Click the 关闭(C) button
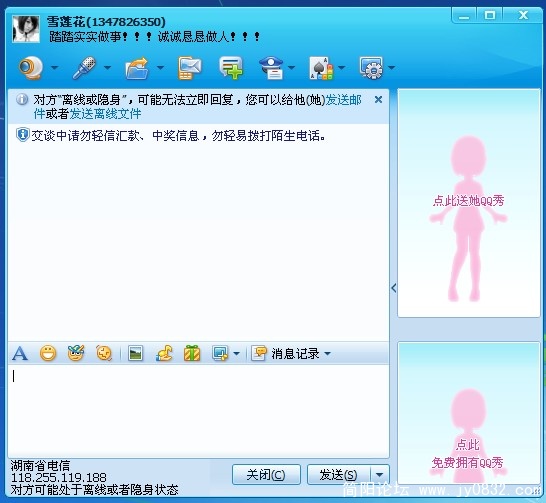Screen dimensions: 546x503 266,474
